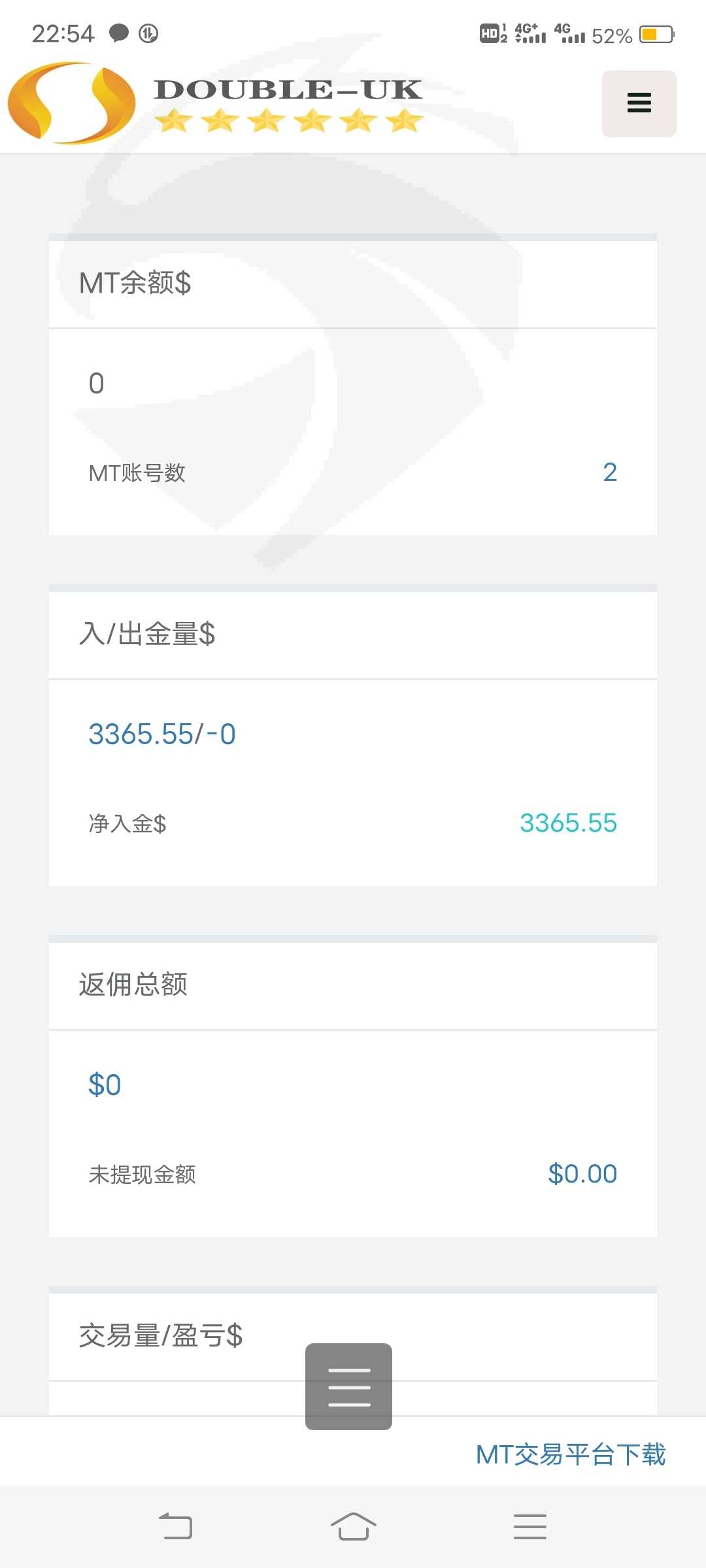Open the hamburger menu at top right

tap(639, 103)
